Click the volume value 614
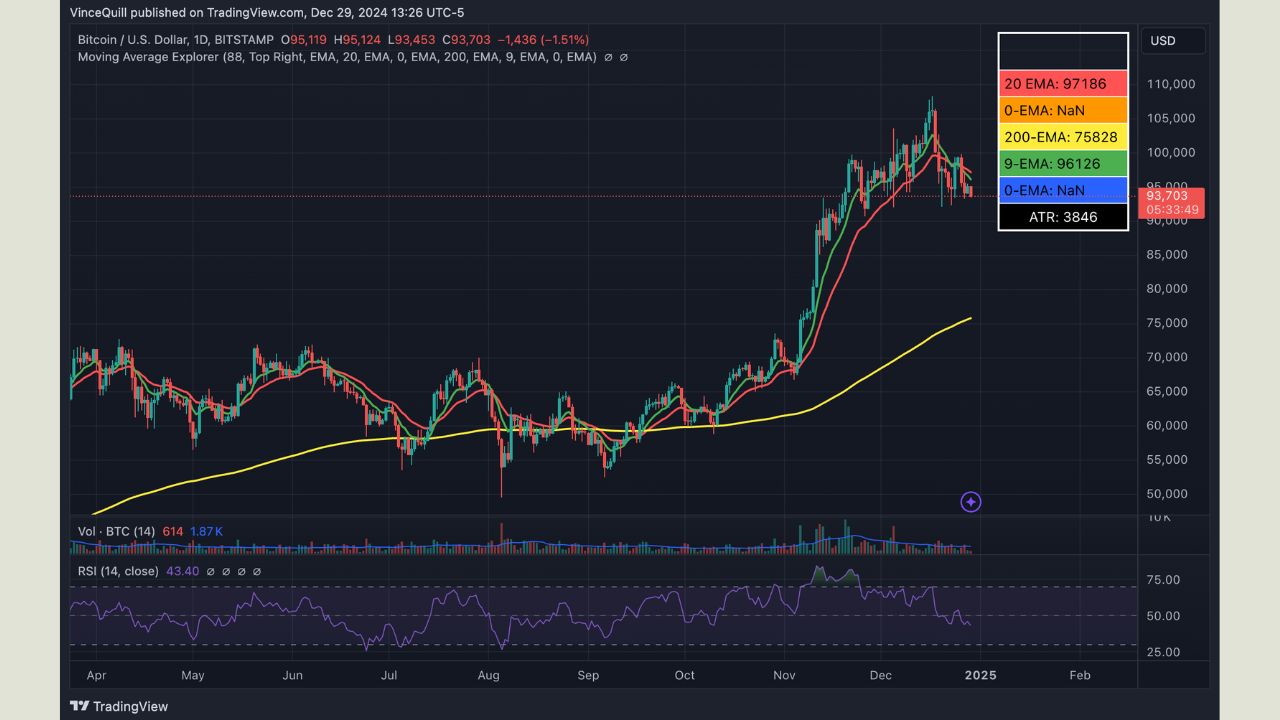 point(173,531)
